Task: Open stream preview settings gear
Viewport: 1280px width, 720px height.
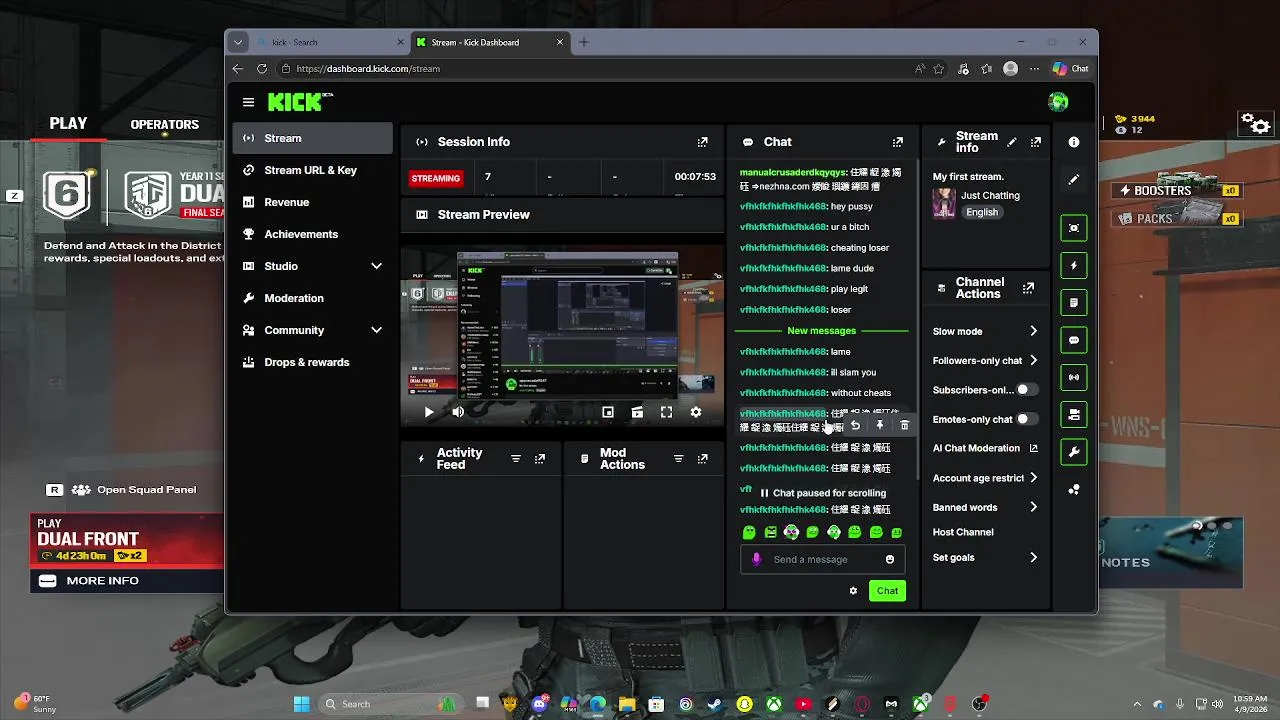Action: pyautogui.click(x=696, y=412)
